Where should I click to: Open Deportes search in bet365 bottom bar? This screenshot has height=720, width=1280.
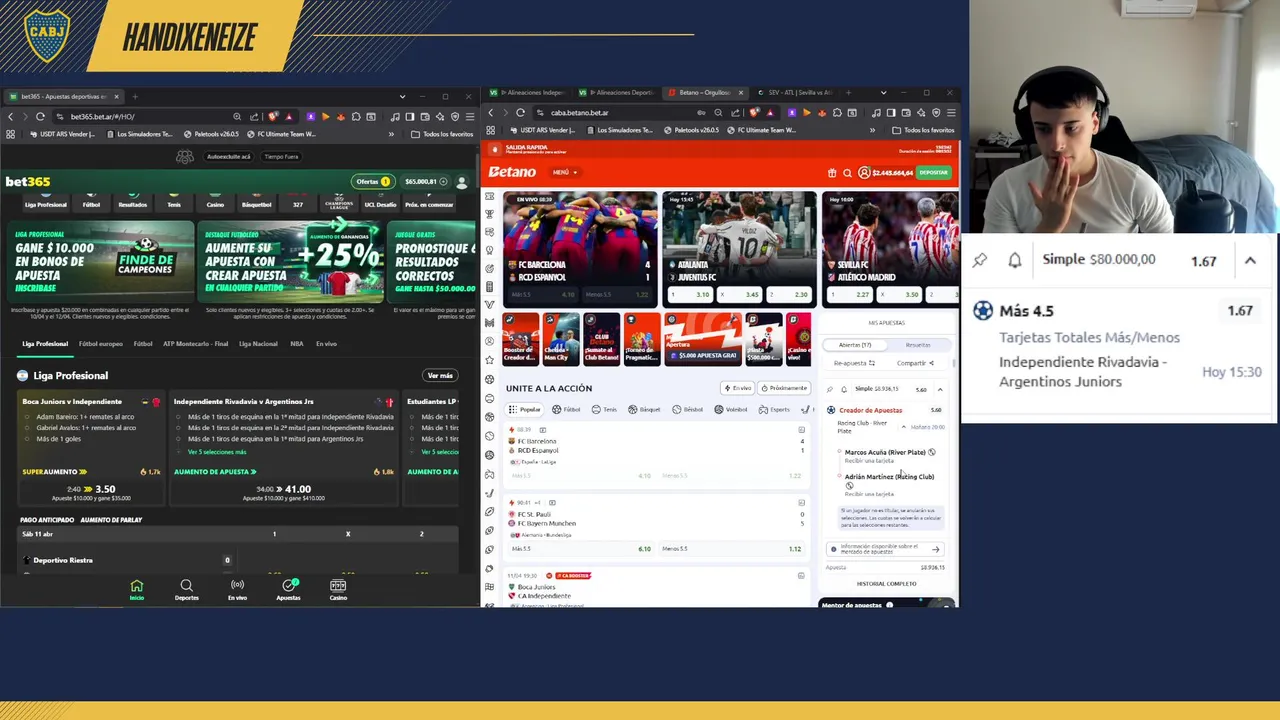[x=186, y=590]
